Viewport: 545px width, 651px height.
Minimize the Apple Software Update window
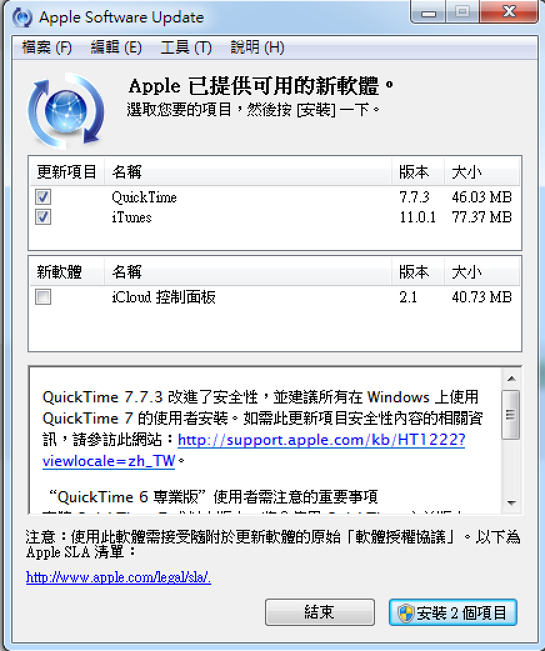click(x=428, y=12)
